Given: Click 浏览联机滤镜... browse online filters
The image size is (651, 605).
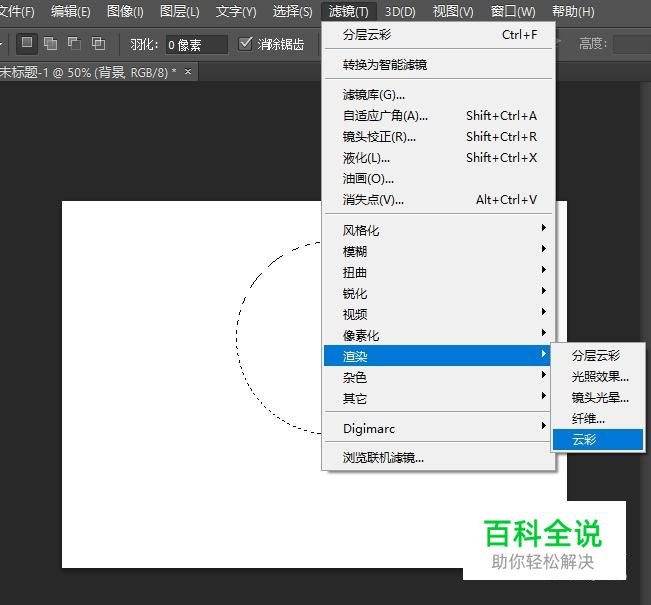Looking at the screenshot, I should (438, 458).
